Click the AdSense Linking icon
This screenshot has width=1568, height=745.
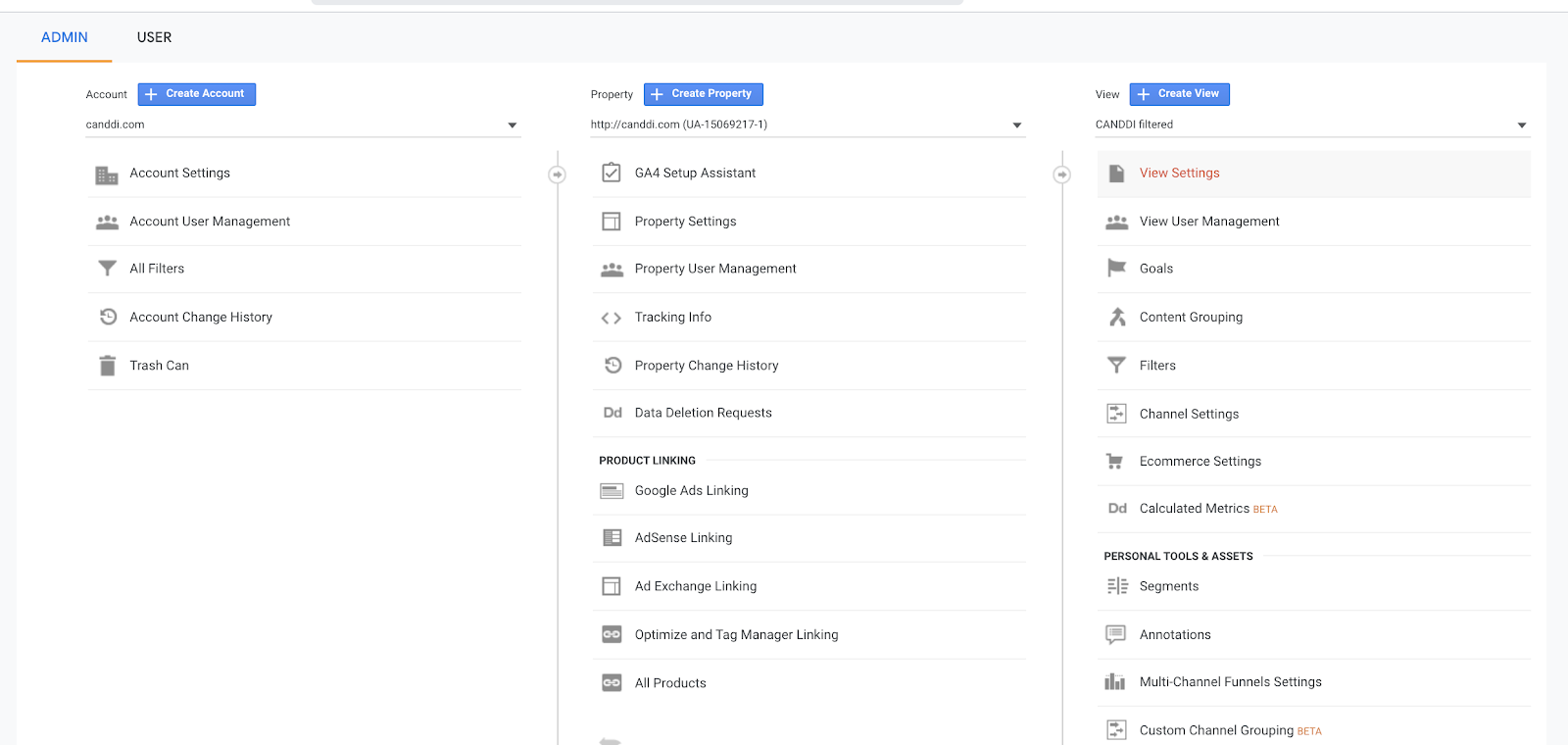tap(612, 537)
